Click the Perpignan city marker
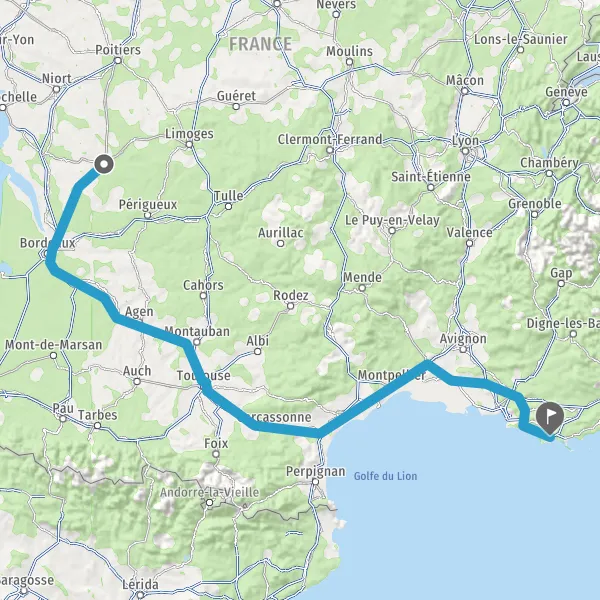 tap(315, 482)
